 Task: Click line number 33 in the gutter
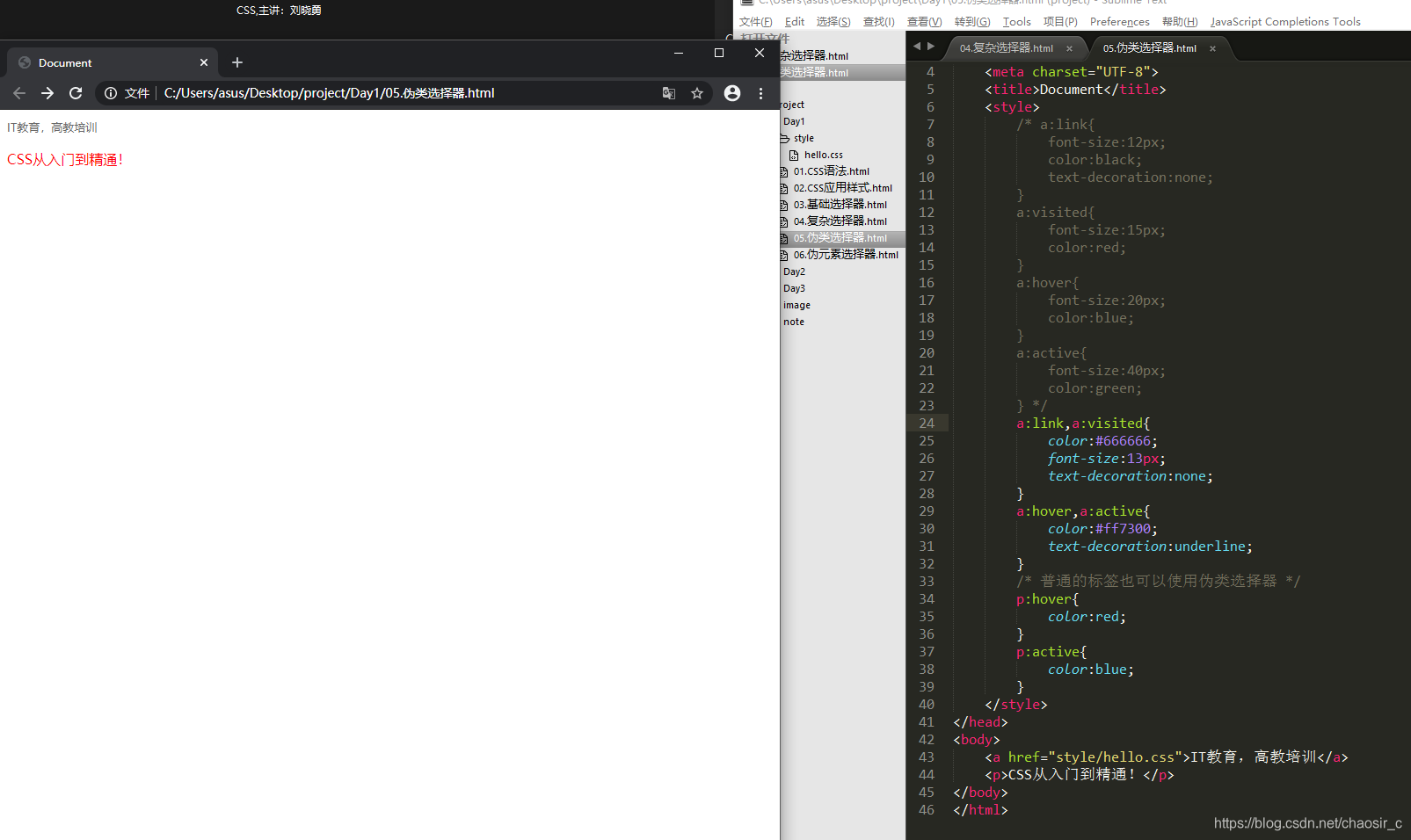coord(927,582)
